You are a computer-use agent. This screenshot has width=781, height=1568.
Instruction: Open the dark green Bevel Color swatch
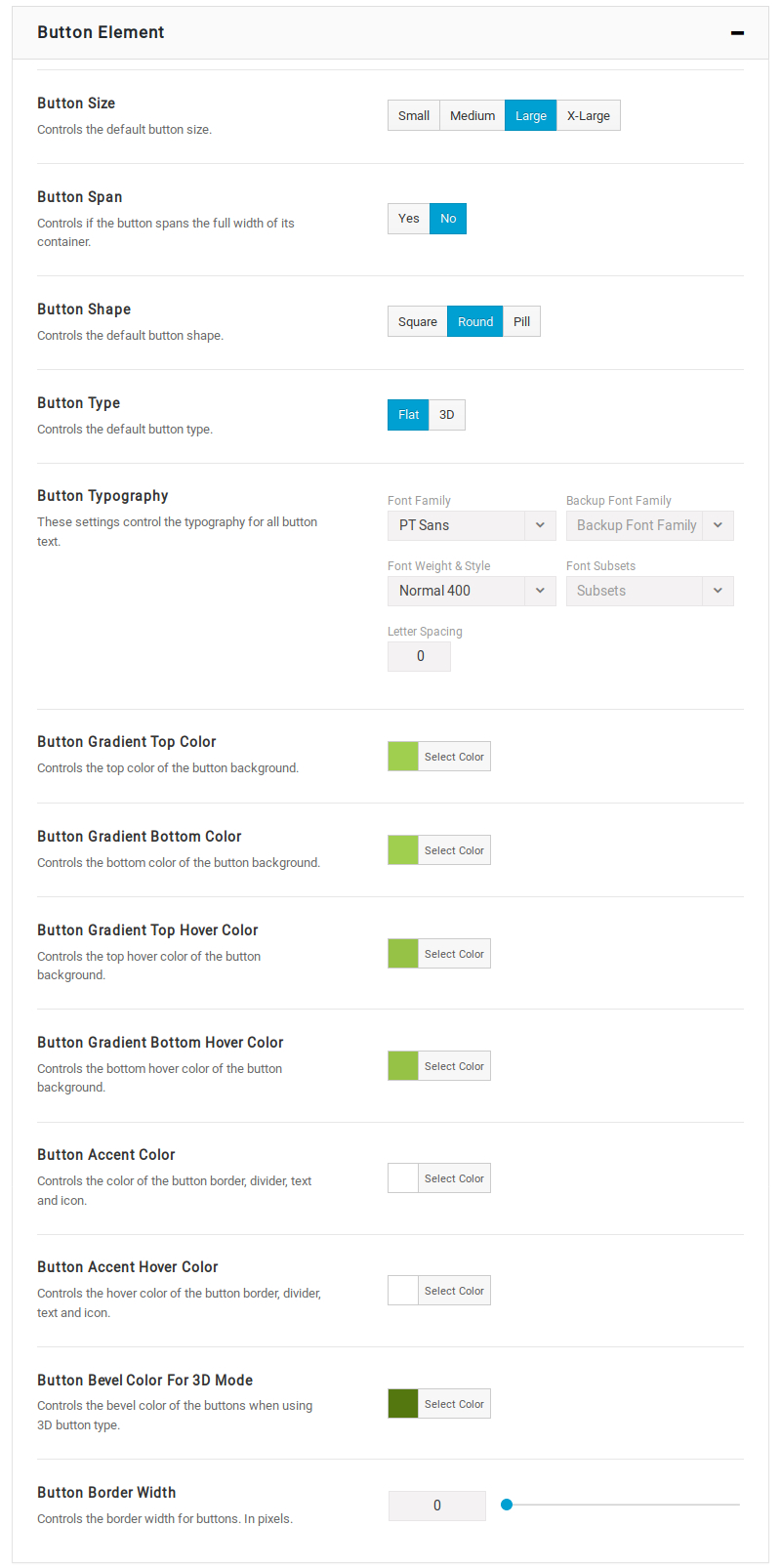coord(403,1404)
